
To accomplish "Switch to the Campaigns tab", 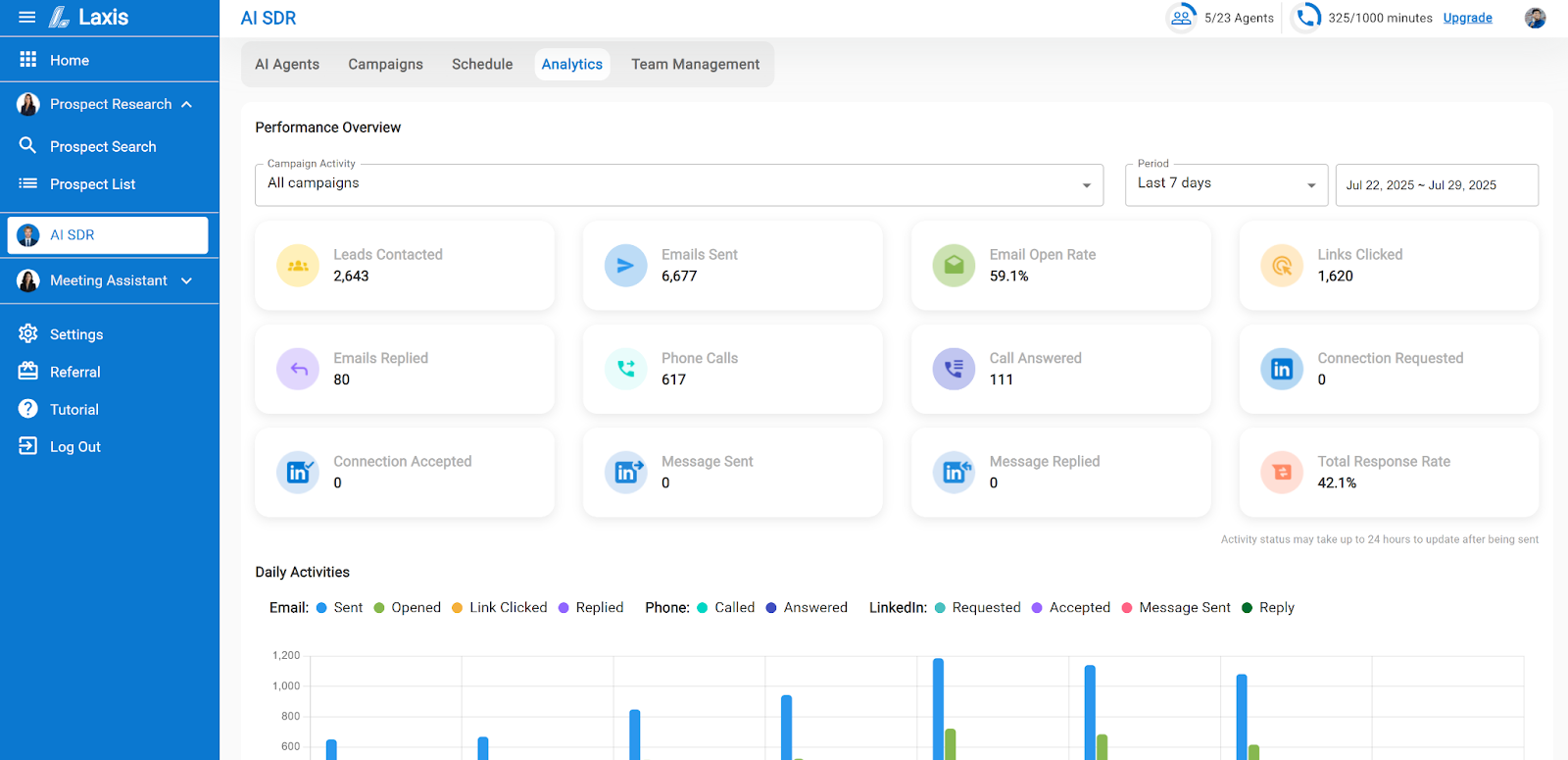I will [385, 64].
